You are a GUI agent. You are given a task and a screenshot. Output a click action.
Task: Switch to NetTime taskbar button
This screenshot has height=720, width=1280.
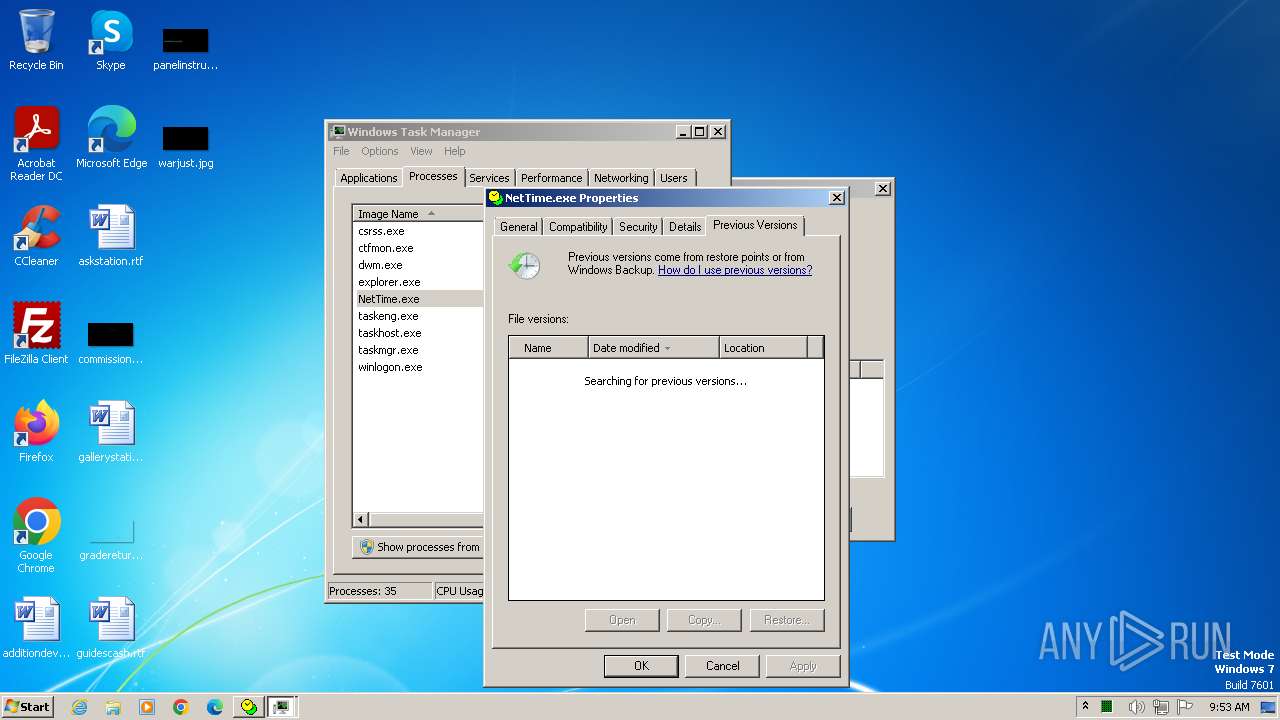(x=248, y=707)
